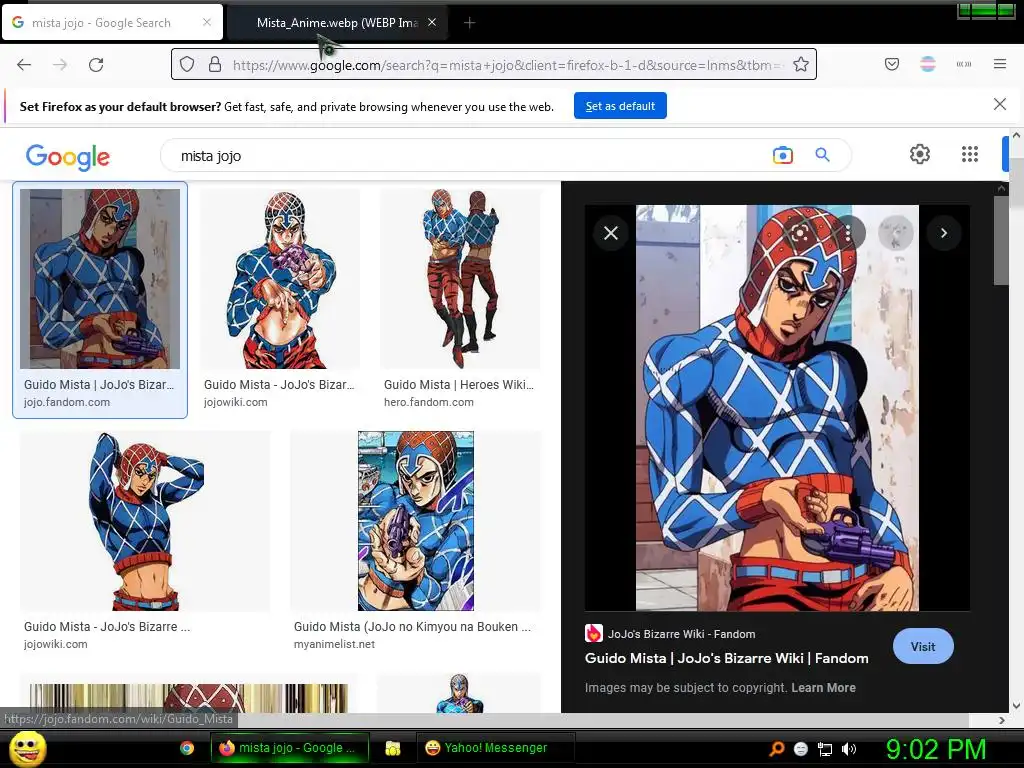Open the Google apps grid

tap(970, 154)
